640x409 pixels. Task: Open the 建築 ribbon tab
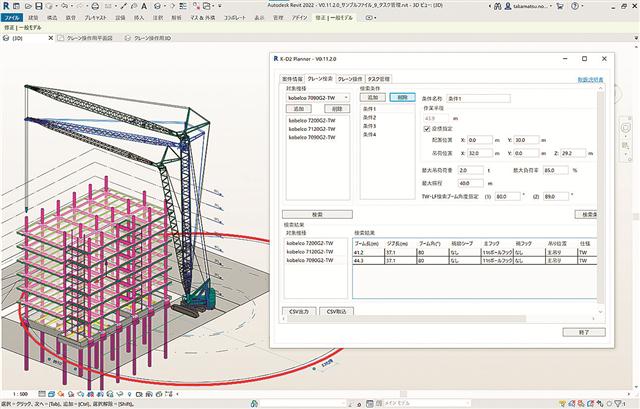click(33, 18)
